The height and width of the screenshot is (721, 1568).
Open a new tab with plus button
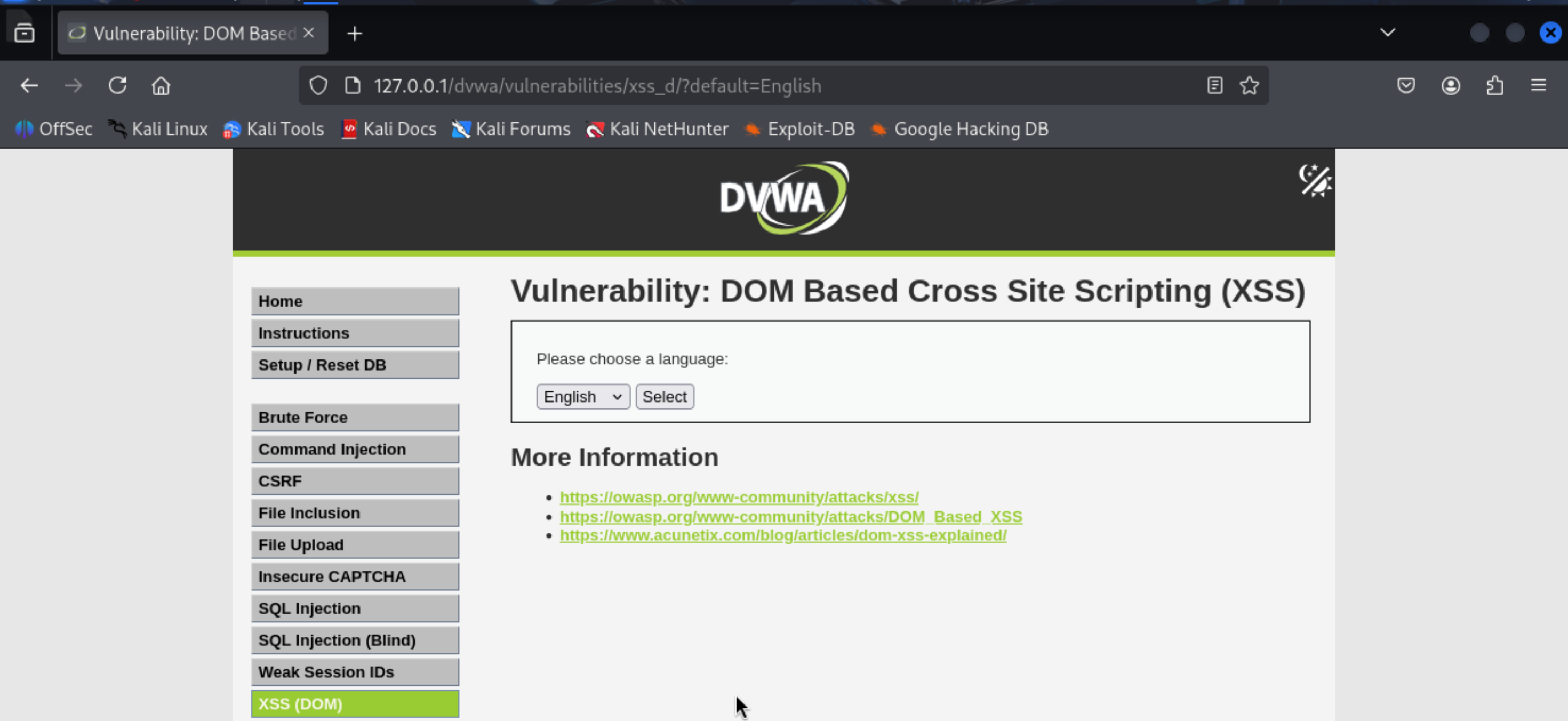(x=354, y=34)
